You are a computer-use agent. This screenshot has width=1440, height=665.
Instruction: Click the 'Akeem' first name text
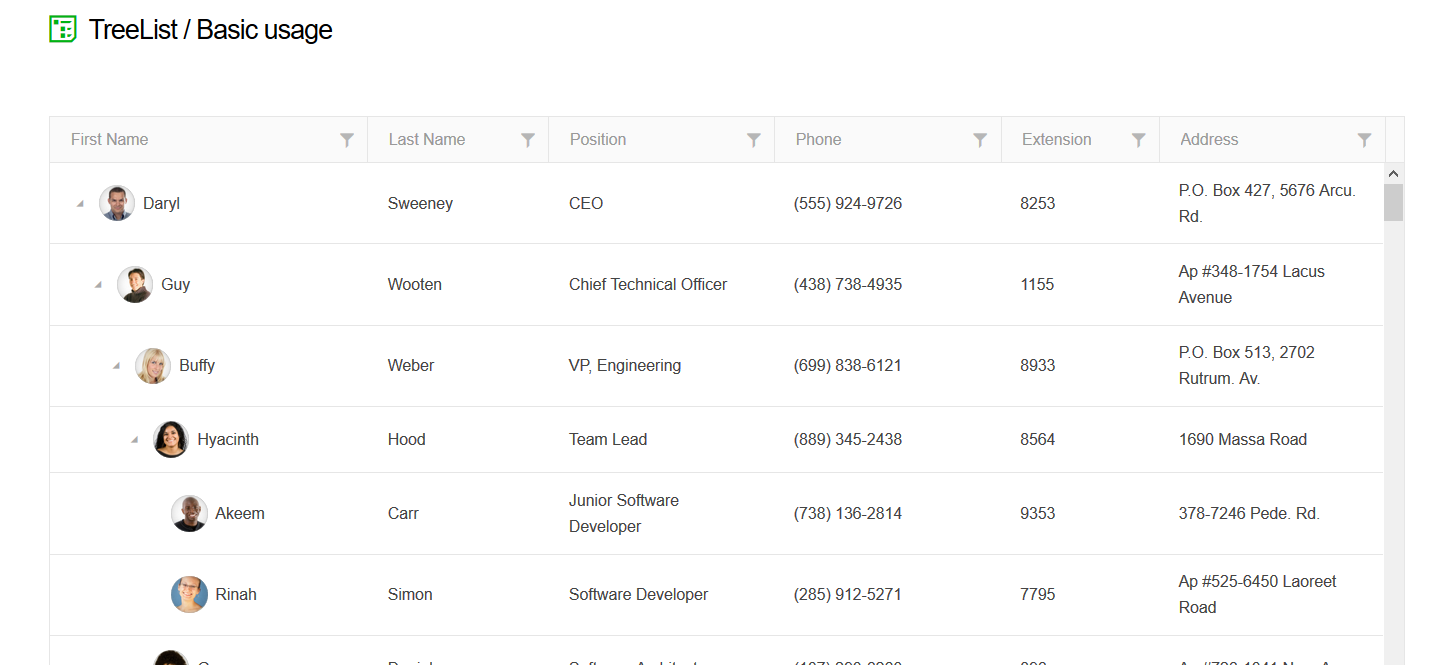(240, 513)
